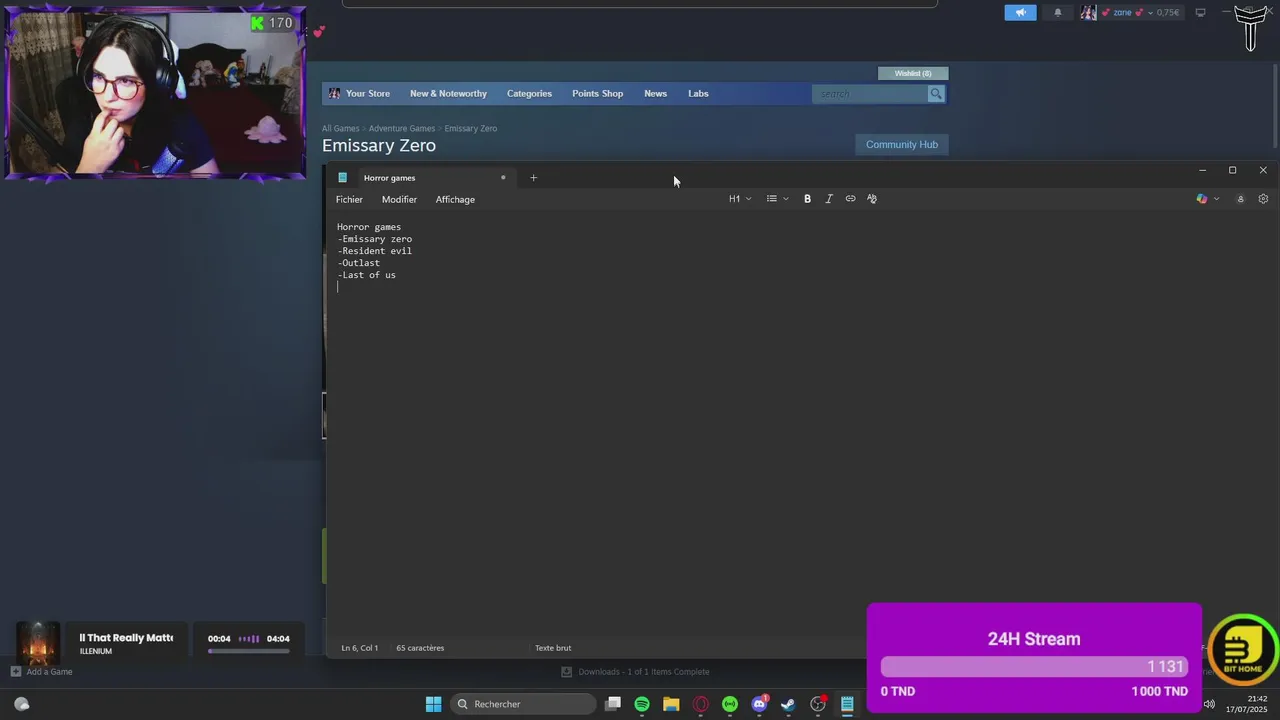Open the Steam Labs link
1280x720 pixels.
(698, 94)
